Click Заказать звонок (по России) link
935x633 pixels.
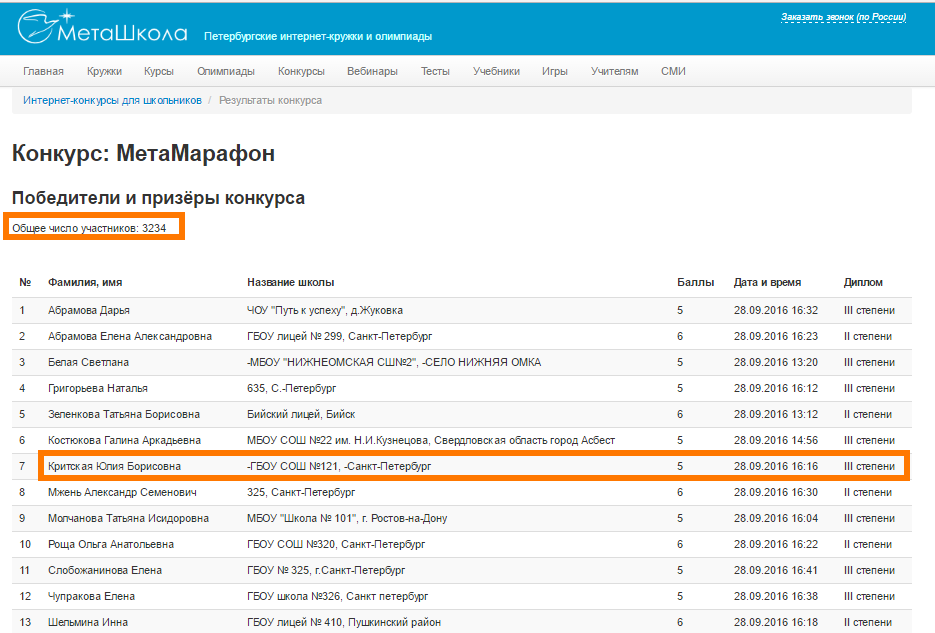pyautogui.click(x=844, y=17)
